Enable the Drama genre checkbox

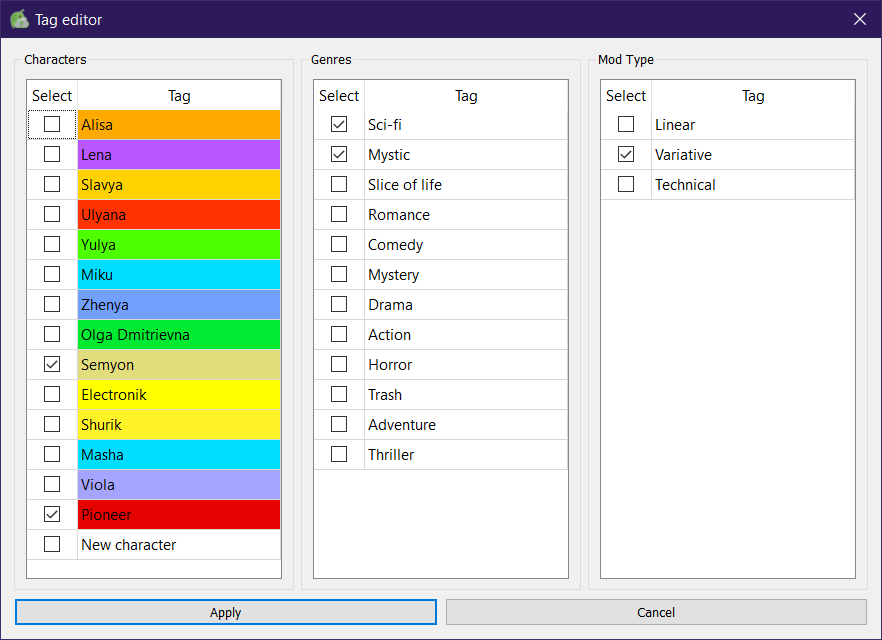point(339,304)
